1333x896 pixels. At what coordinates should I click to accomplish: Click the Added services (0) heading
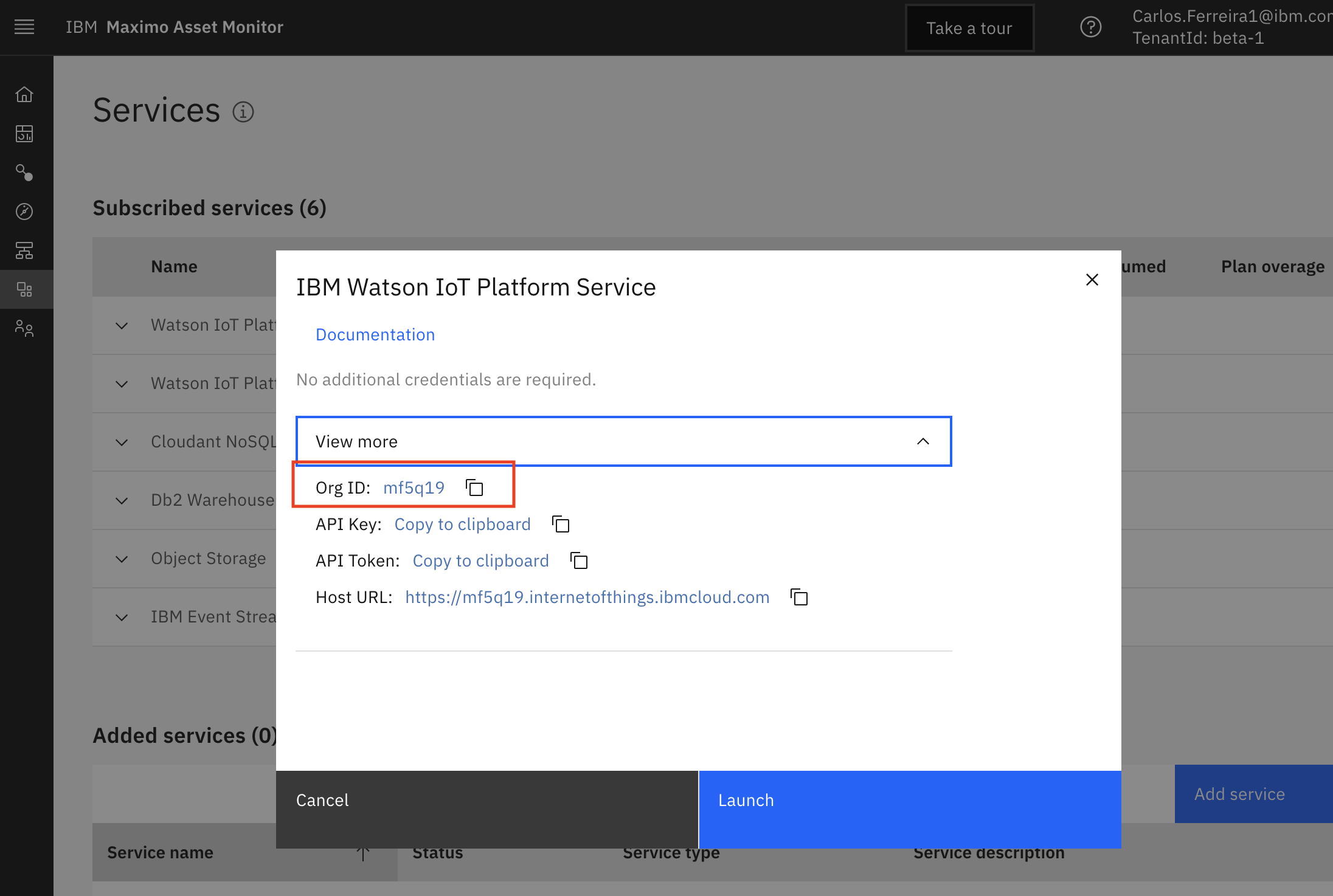[185, 736]
